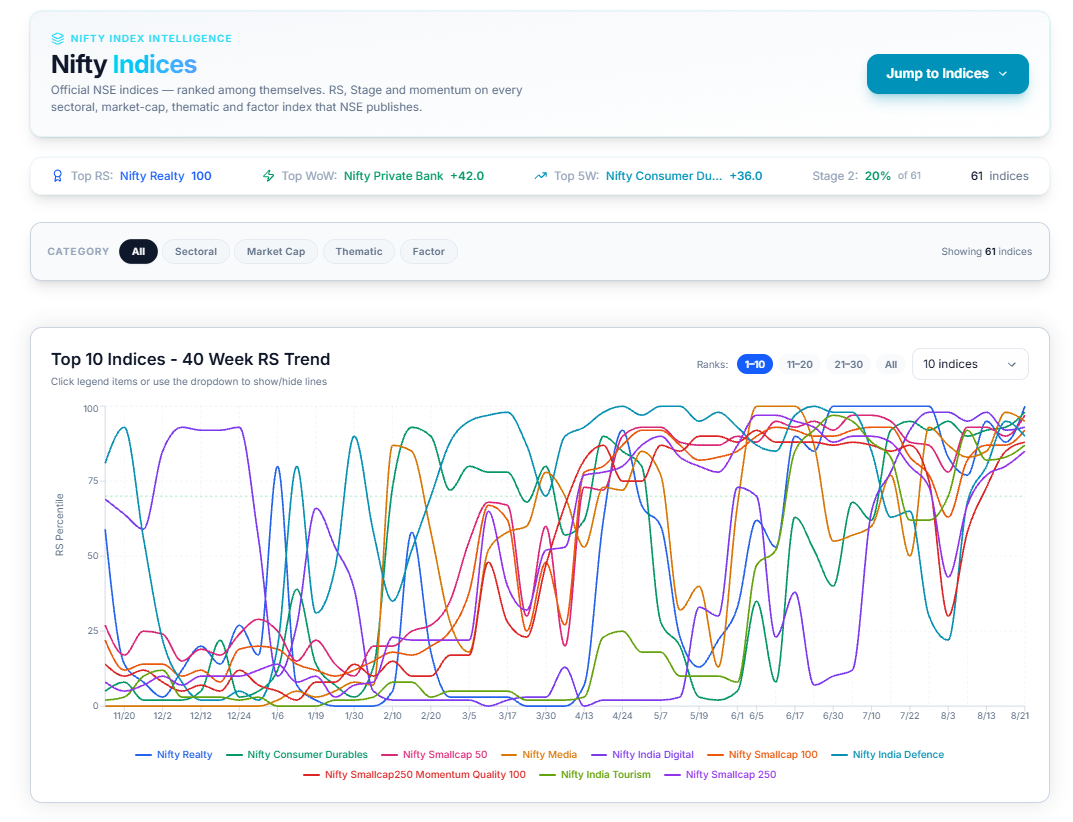
Task: Filter by the Thematic category
Action: tap(359, 251)
